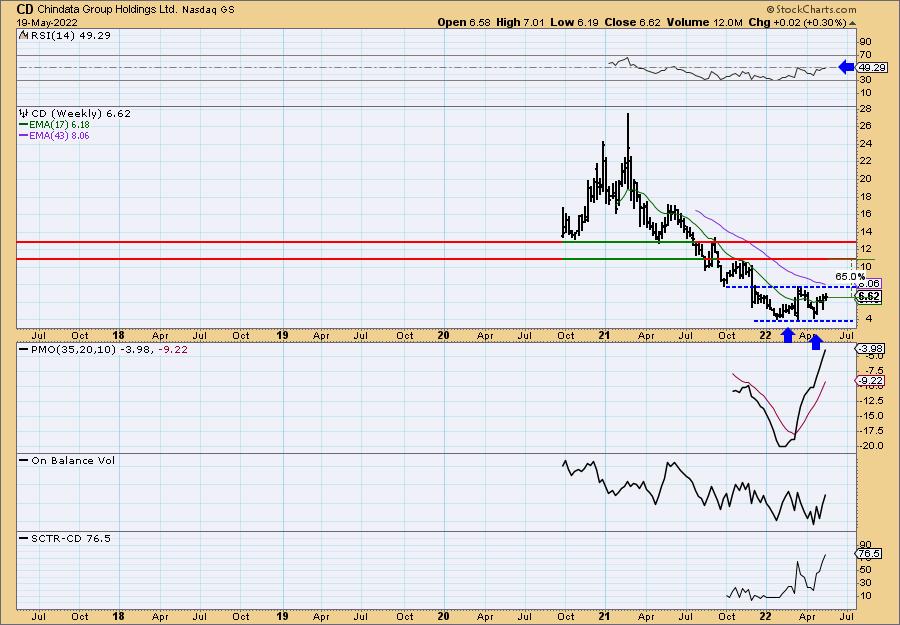Click the black dash before PMO(35,20,10)
Image resolution: width=900 pixels, height=625 pixels.
(24, 349)
